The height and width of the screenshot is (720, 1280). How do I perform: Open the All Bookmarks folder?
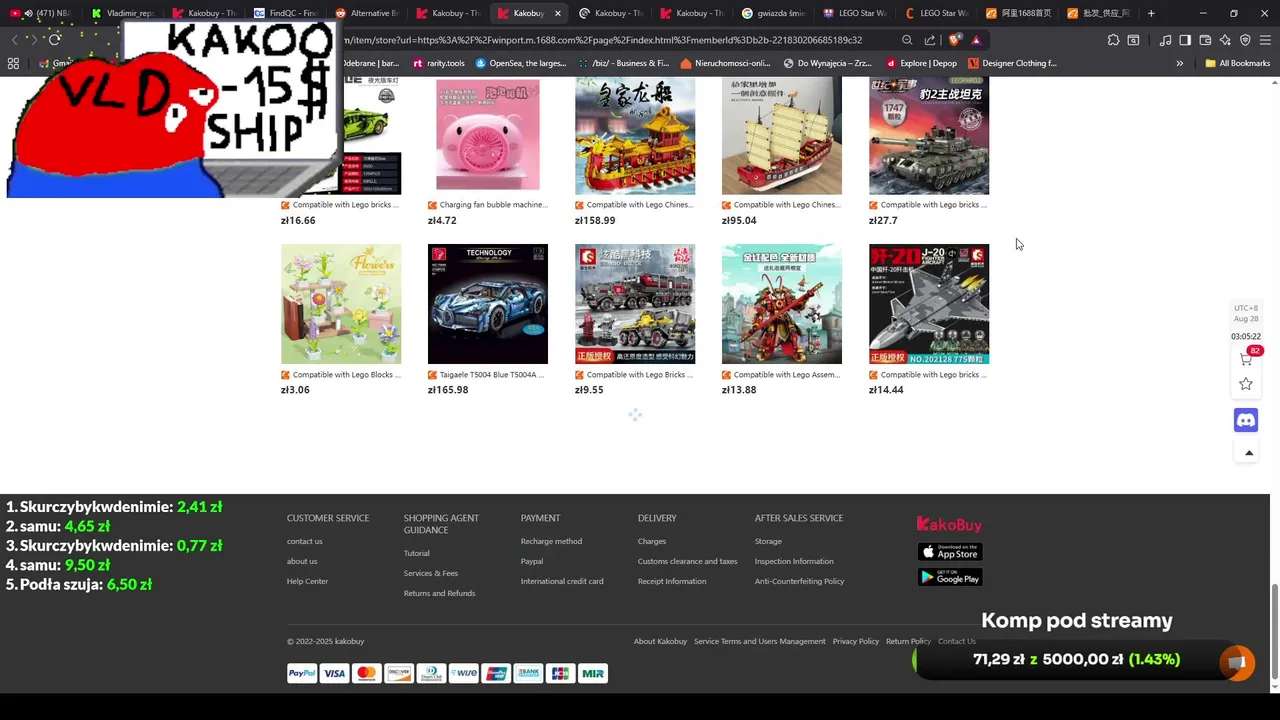click(1238, 63)
